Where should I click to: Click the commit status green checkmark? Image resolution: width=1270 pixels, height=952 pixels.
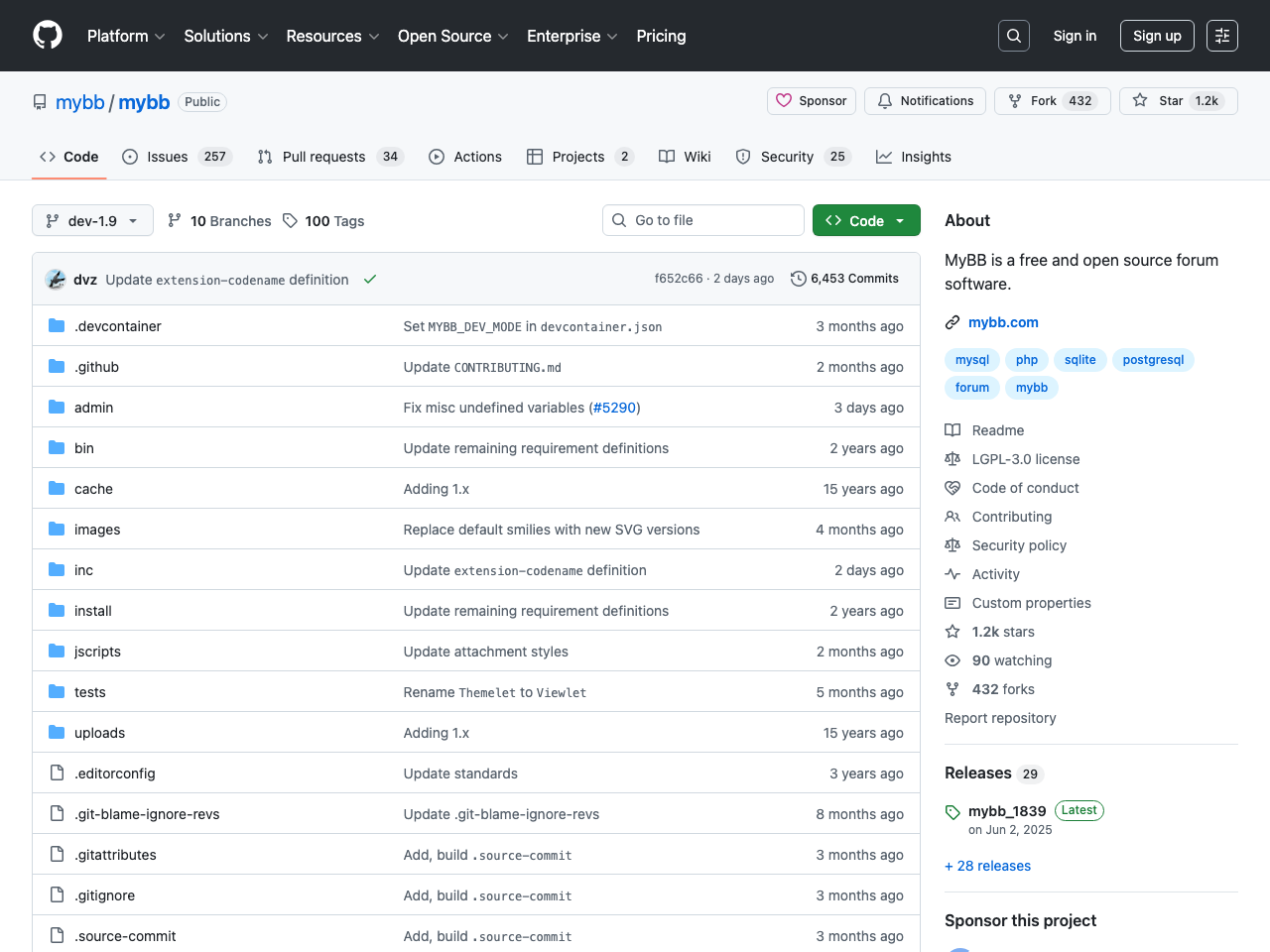pyautogui.click(x=370, y=280)
